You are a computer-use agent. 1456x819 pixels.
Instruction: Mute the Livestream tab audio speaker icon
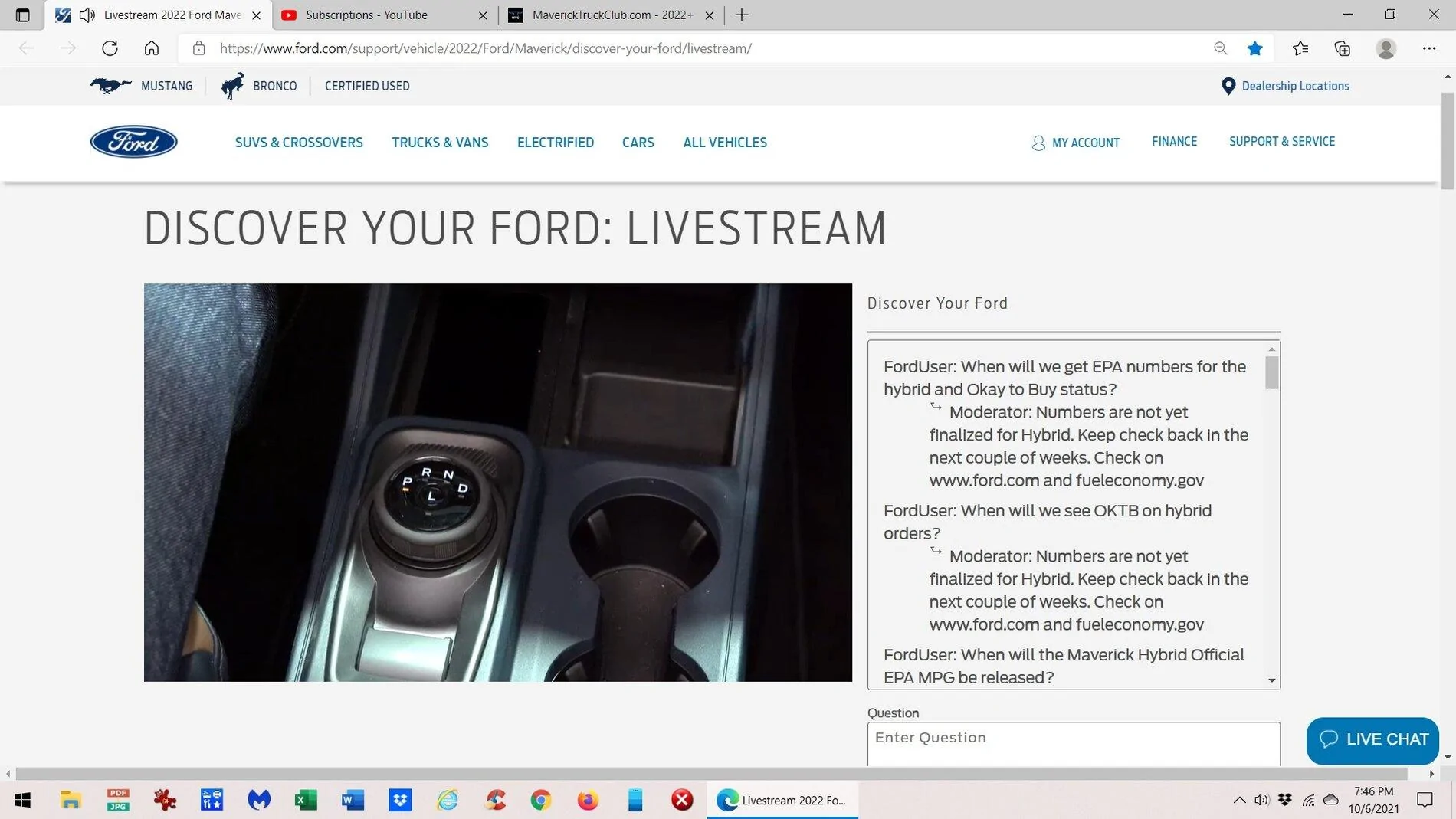tap(87, 15)
